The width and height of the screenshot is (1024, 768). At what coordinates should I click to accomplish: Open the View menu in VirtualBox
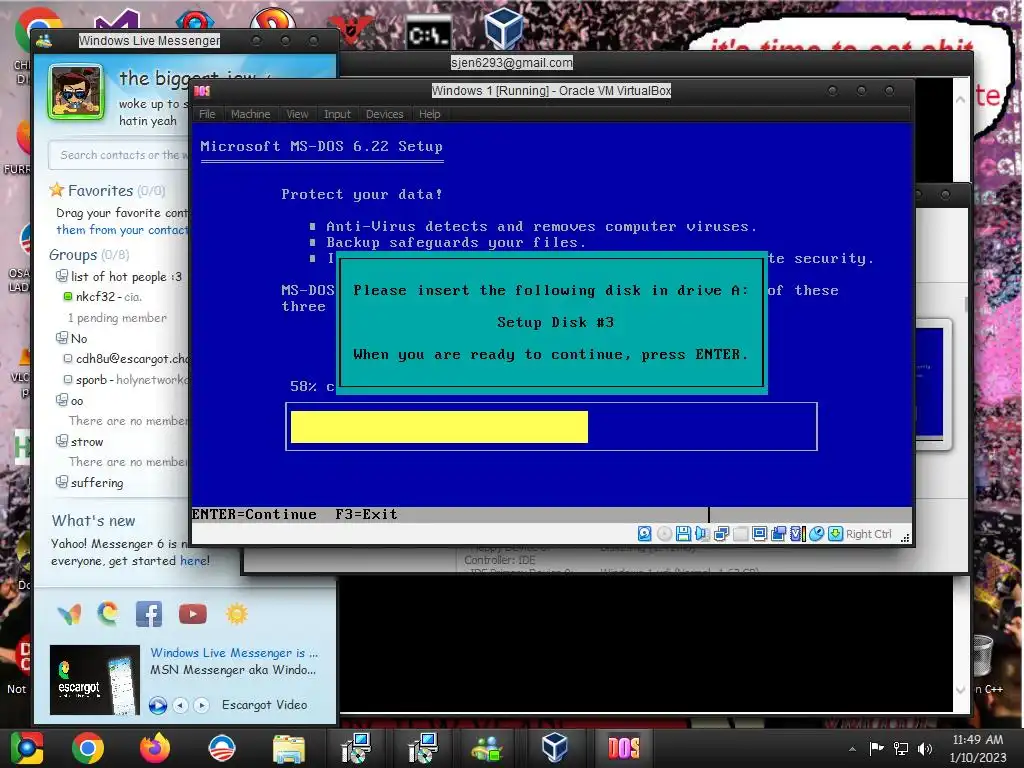[x=297, y=114]
